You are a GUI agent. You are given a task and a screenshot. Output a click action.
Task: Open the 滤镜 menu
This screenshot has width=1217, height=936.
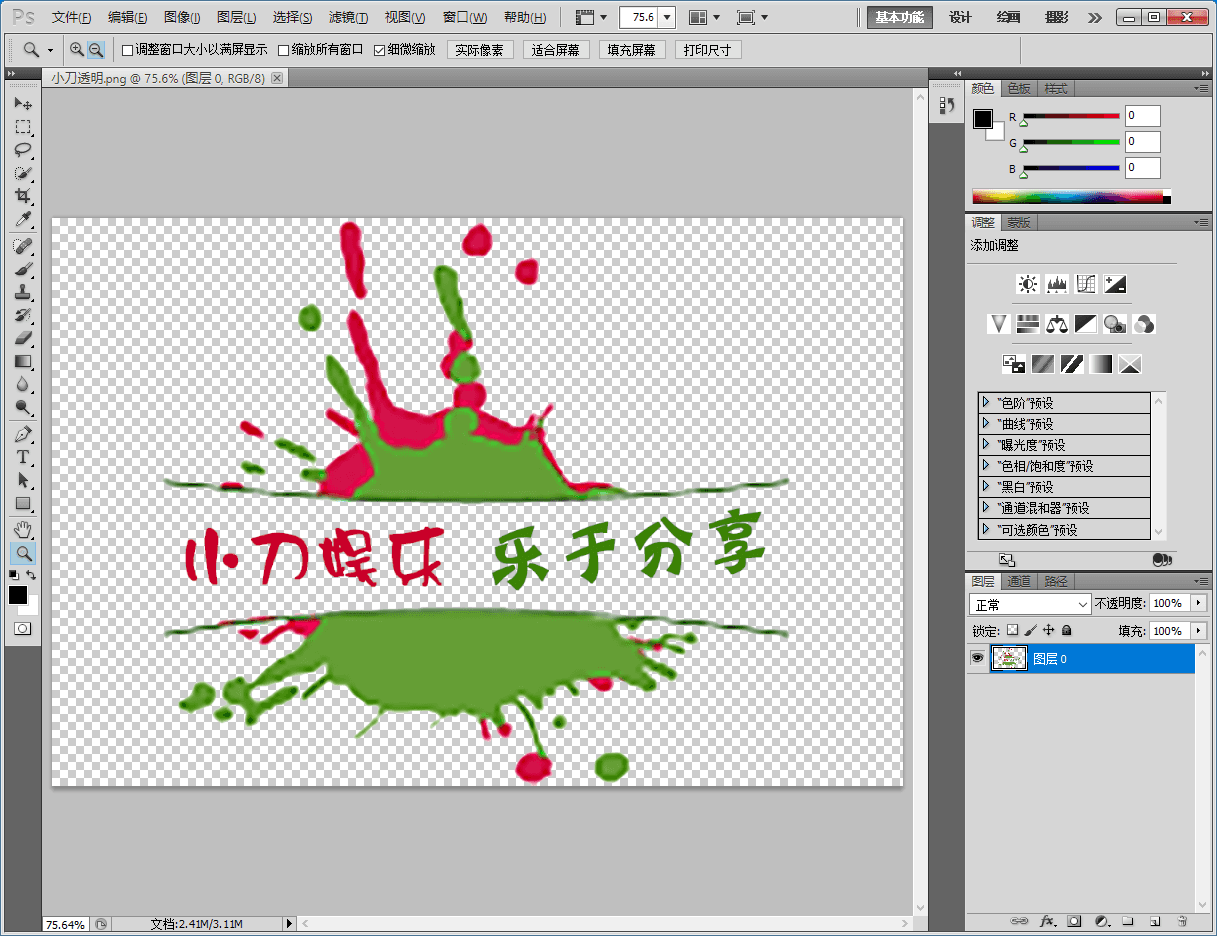348,18
